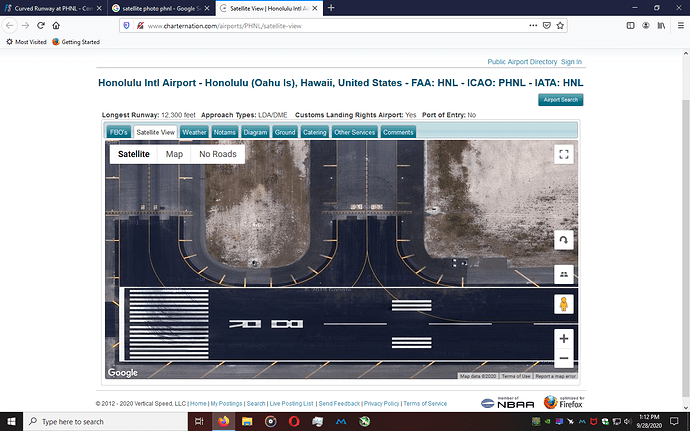Open page actions three-dot menu

533,26
